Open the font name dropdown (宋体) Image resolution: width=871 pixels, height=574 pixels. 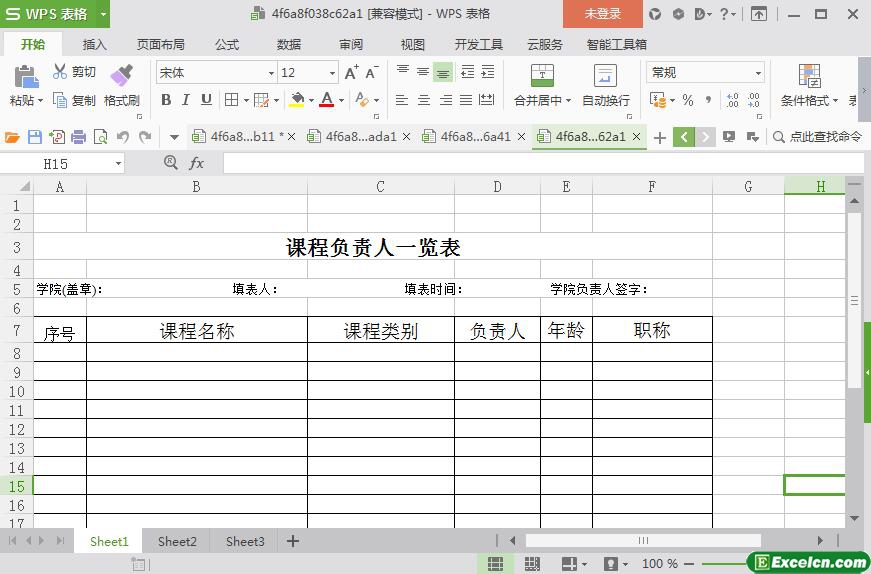pos(270,73)
